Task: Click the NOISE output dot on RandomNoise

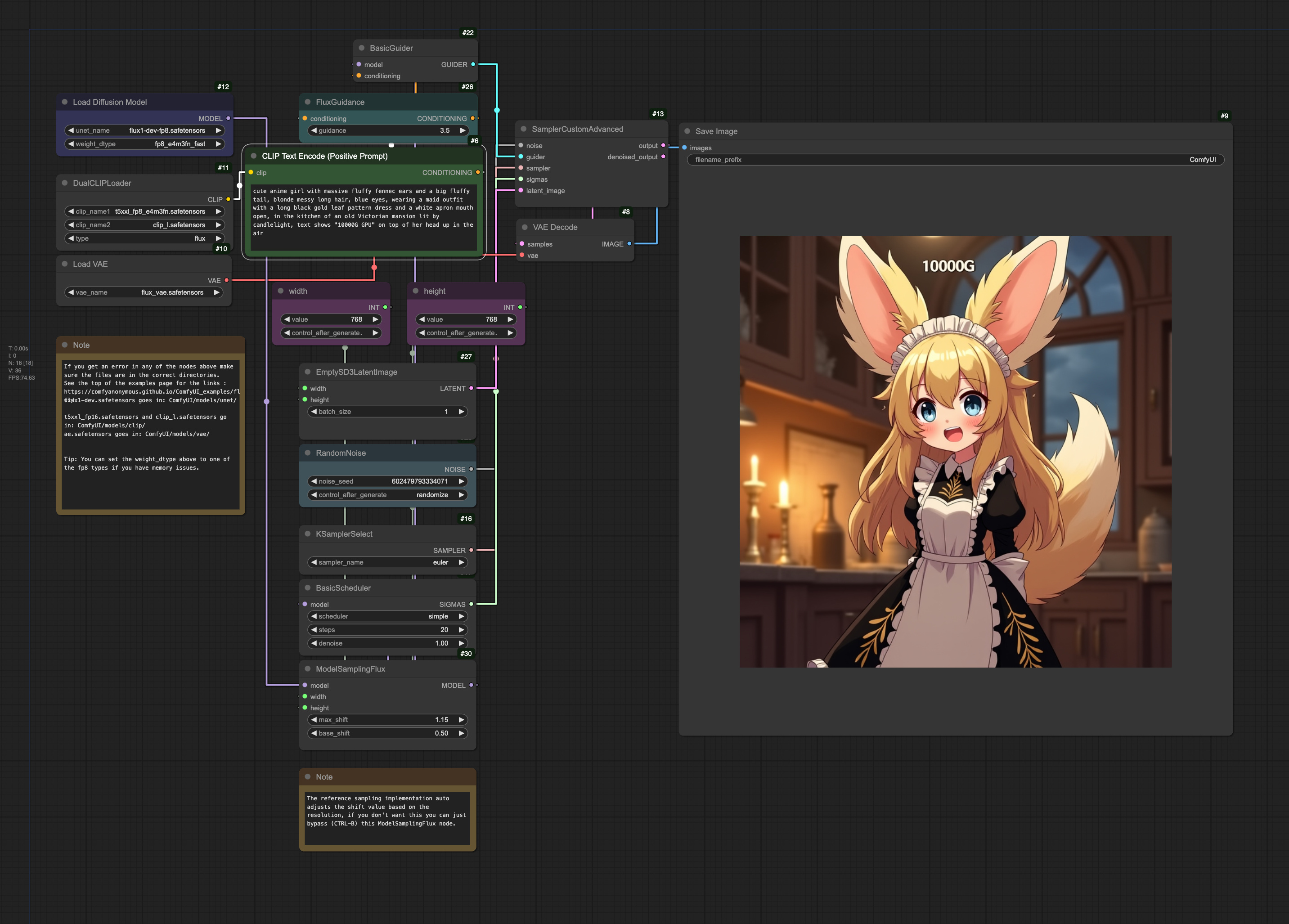Action: [x=471, y=469]
